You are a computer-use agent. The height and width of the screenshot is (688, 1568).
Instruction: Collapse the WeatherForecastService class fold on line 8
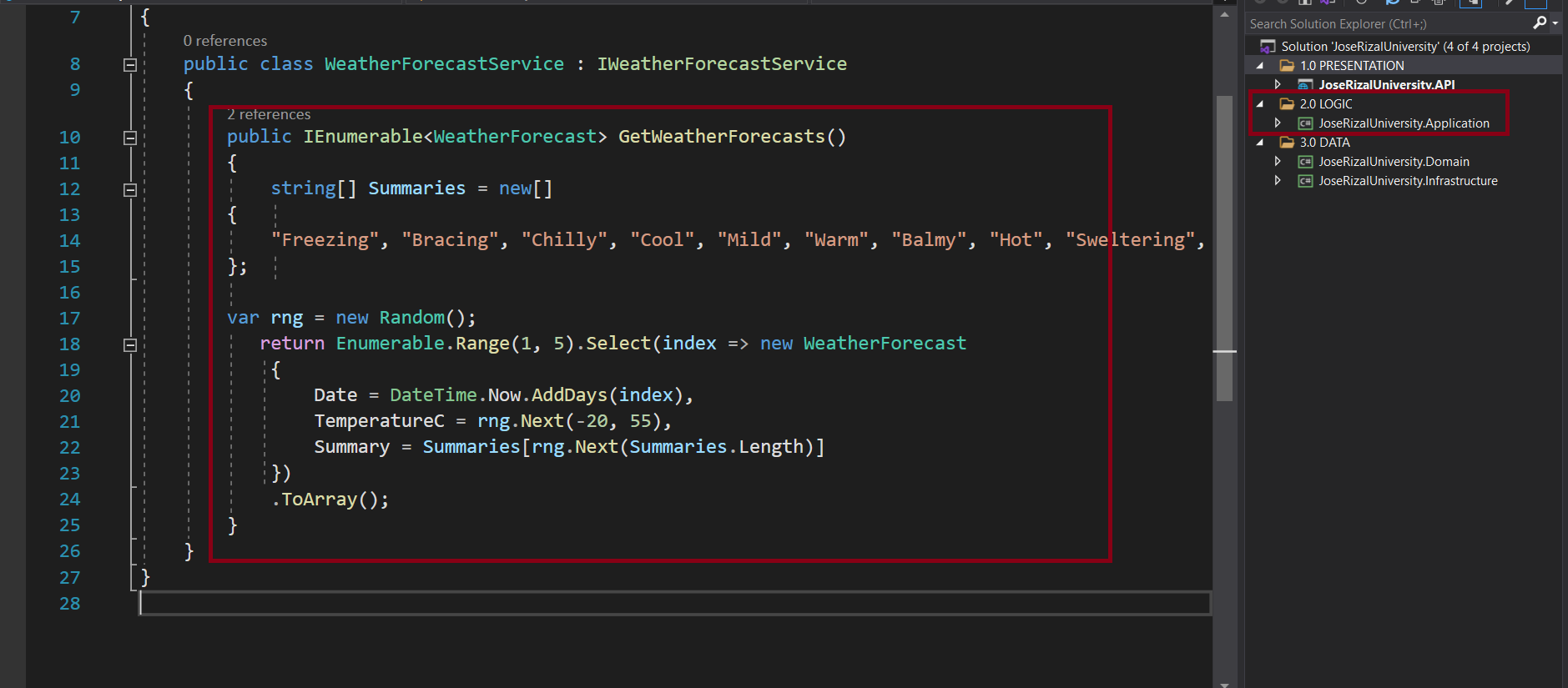130,65
